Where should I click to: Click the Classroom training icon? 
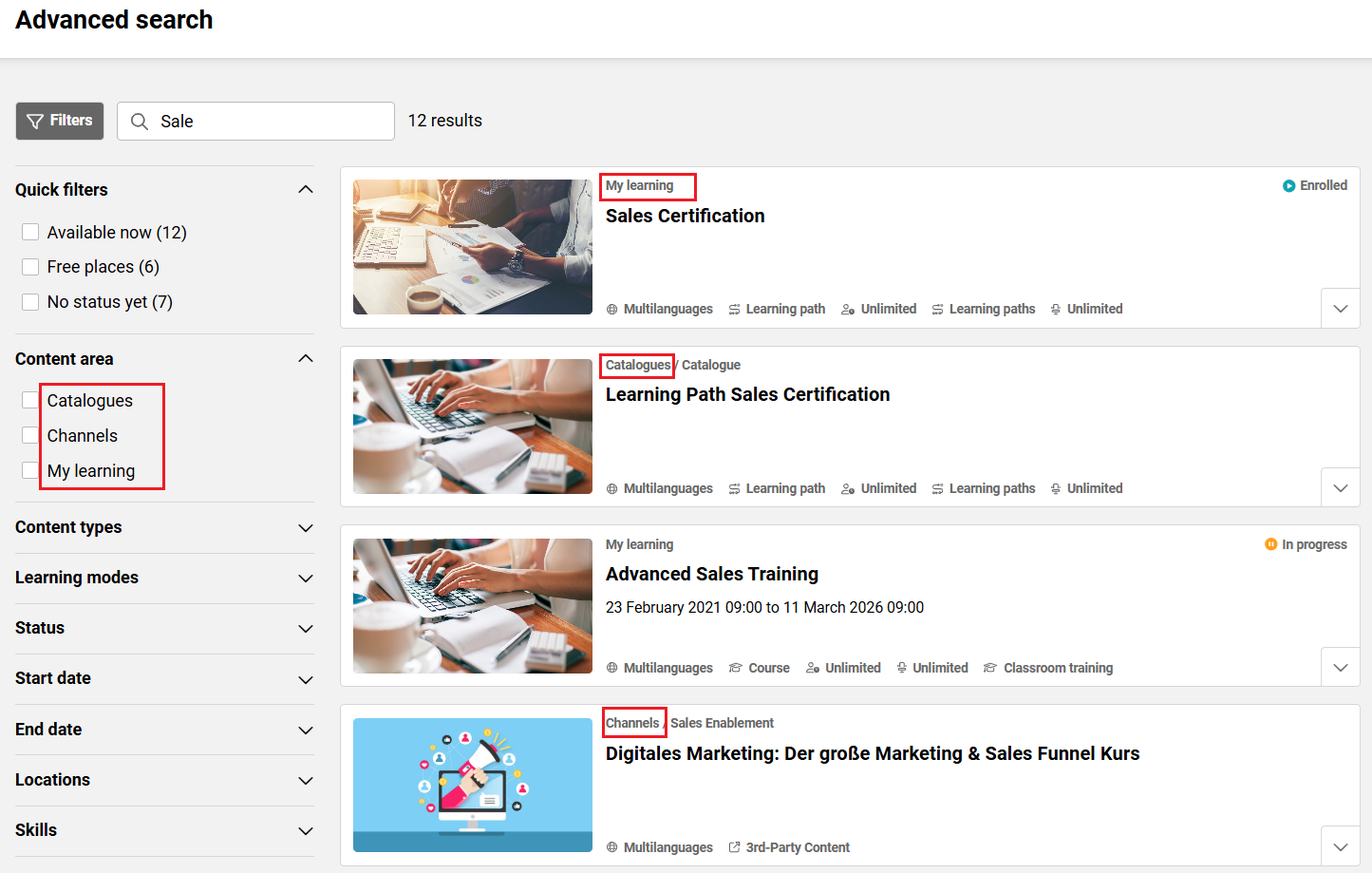pos(990,669)
